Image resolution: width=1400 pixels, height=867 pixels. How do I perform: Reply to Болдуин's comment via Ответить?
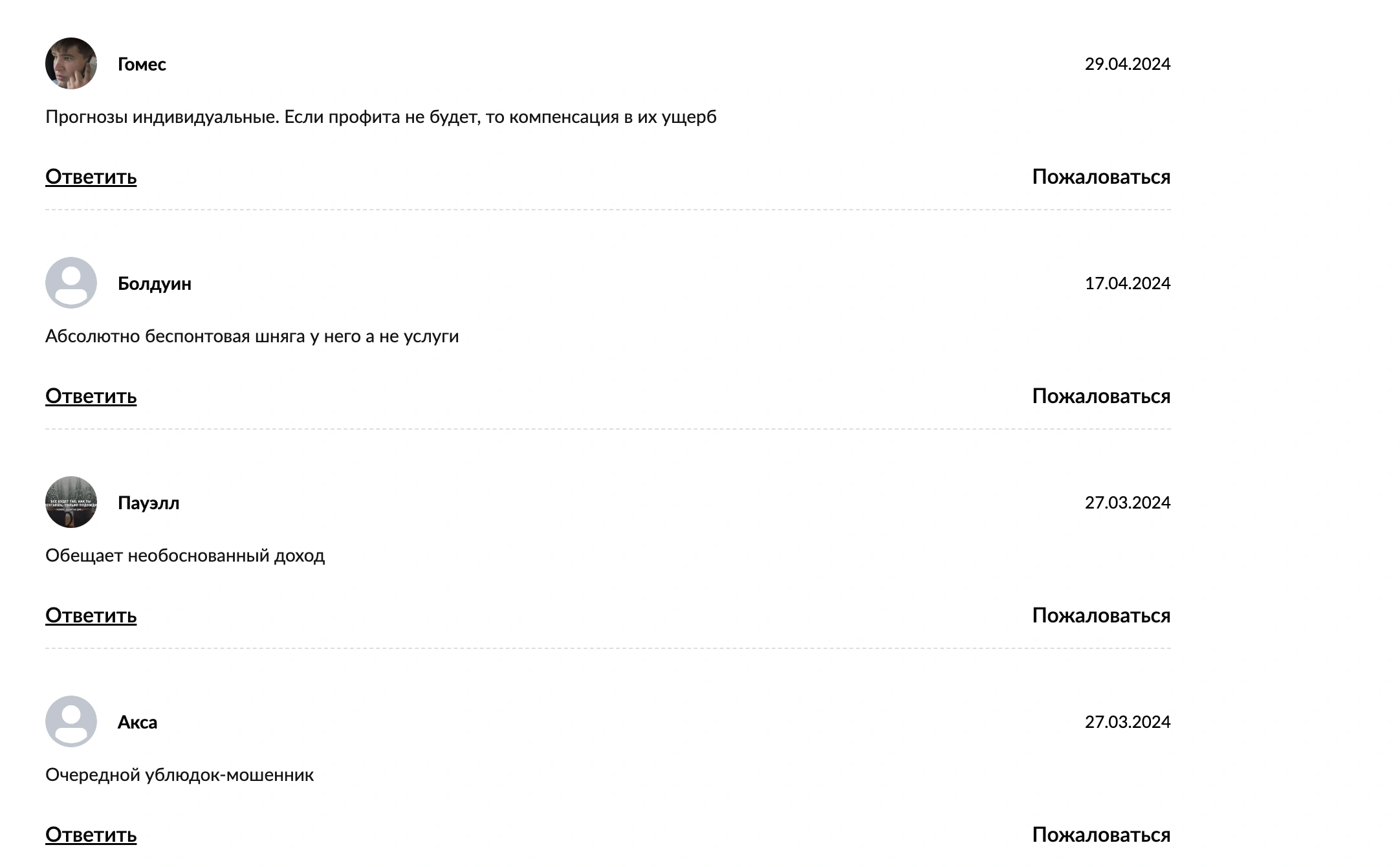coord(91,396)
